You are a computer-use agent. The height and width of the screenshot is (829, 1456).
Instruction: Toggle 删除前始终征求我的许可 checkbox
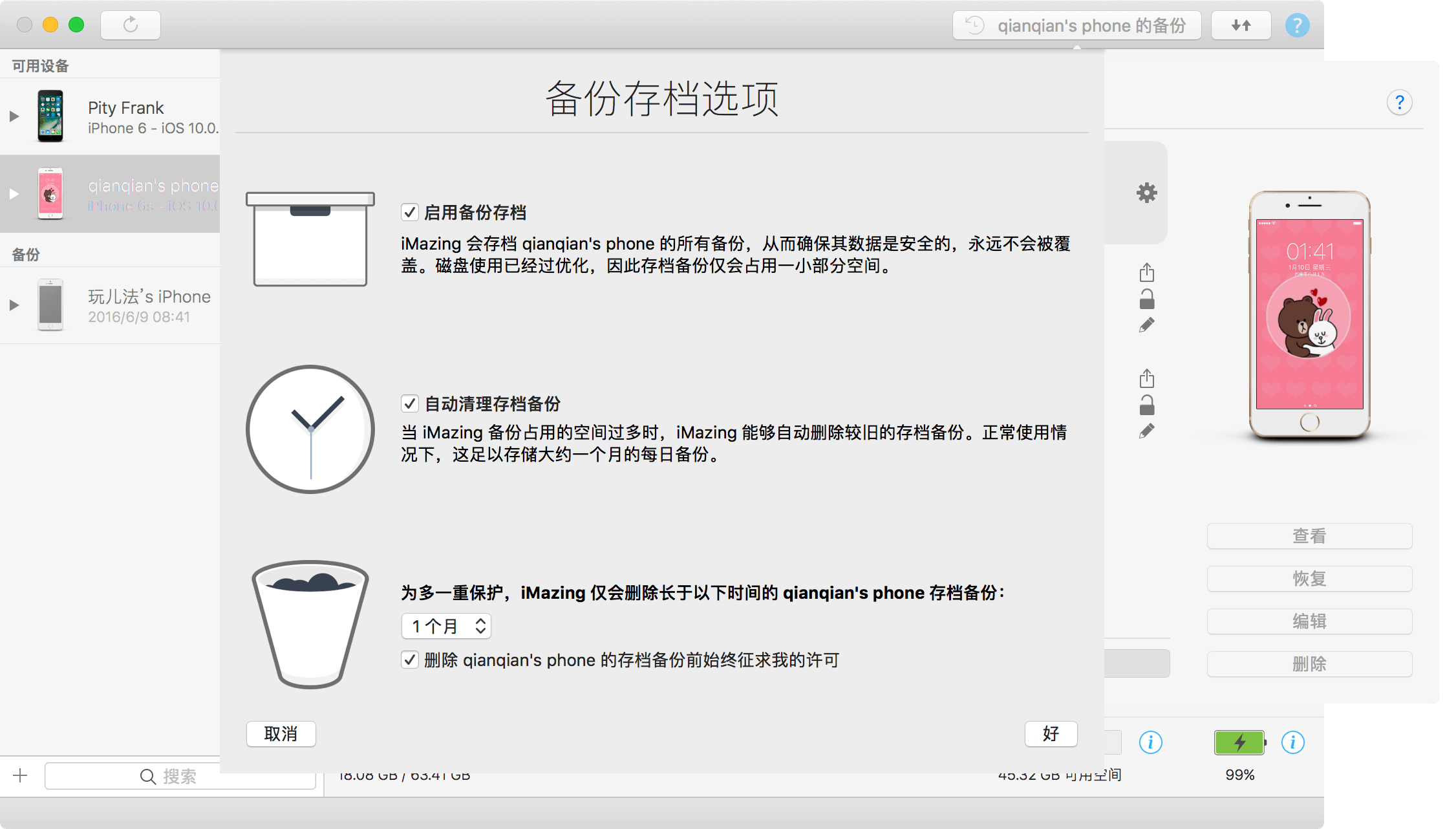(x=409, y=660)
